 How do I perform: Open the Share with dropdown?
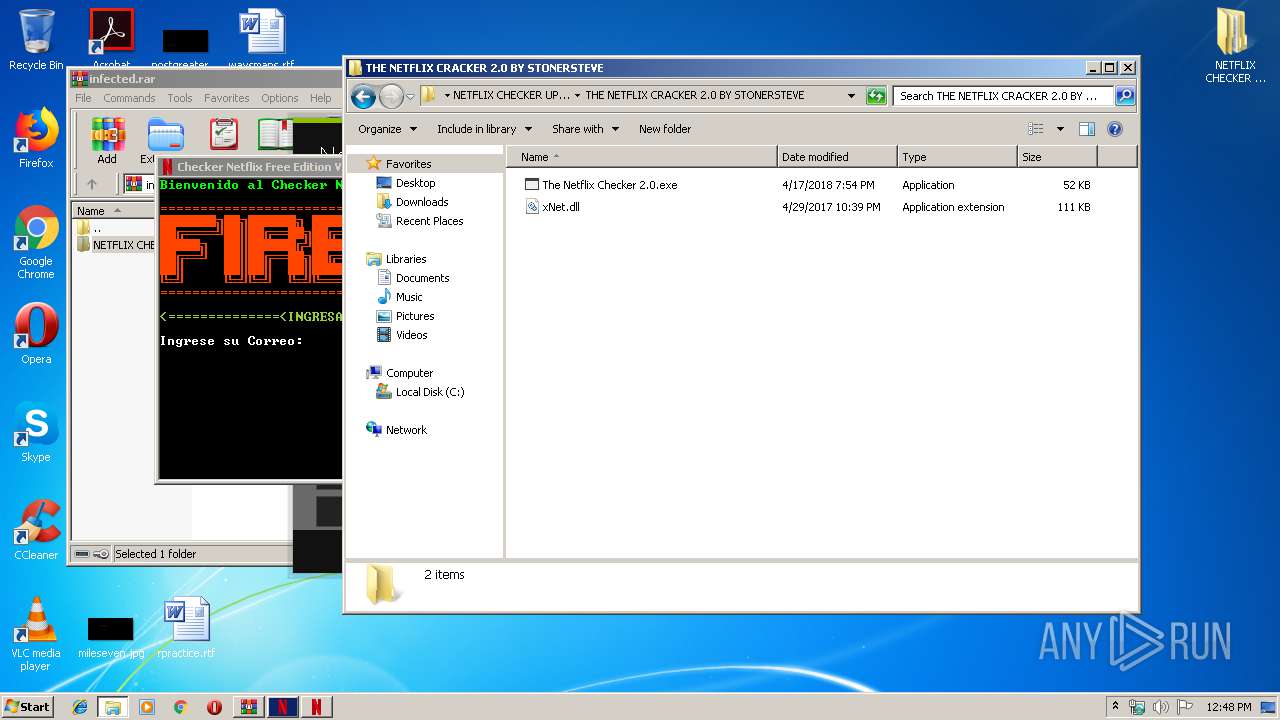pos(585,129)
